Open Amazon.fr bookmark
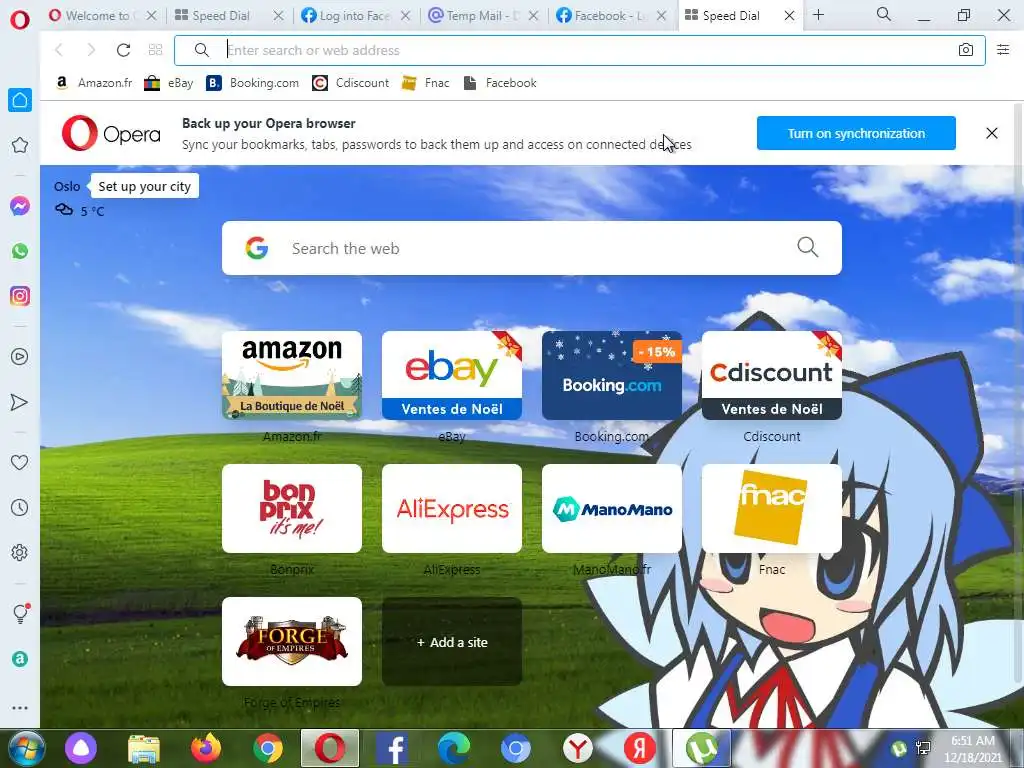The width and height of the screenshot is (1024, 768). [93, 83]
